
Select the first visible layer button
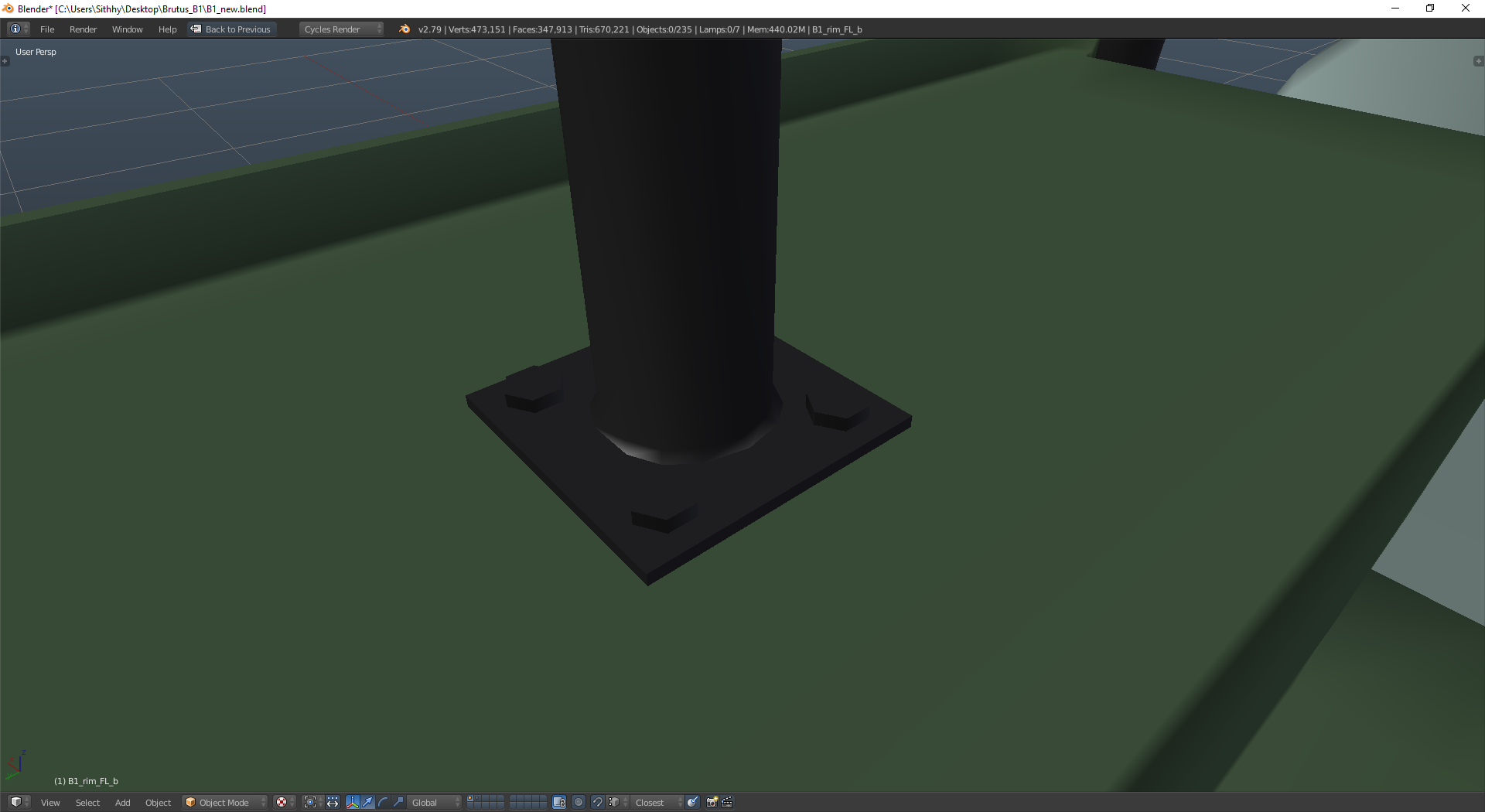click(470, 799)
